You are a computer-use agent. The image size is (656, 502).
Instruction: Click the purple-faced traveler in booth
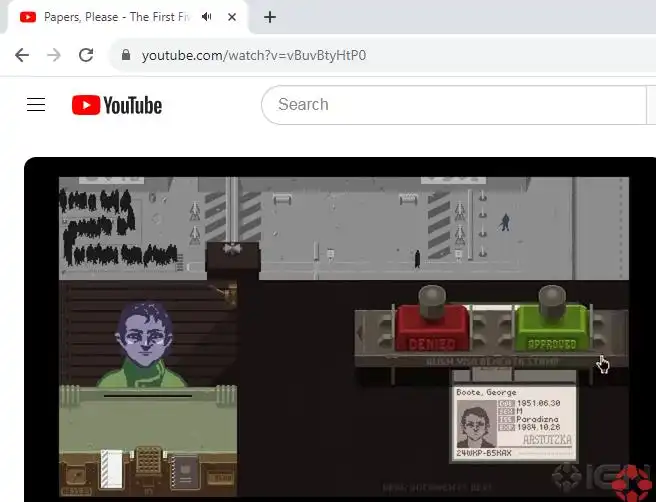pos(144,344)
